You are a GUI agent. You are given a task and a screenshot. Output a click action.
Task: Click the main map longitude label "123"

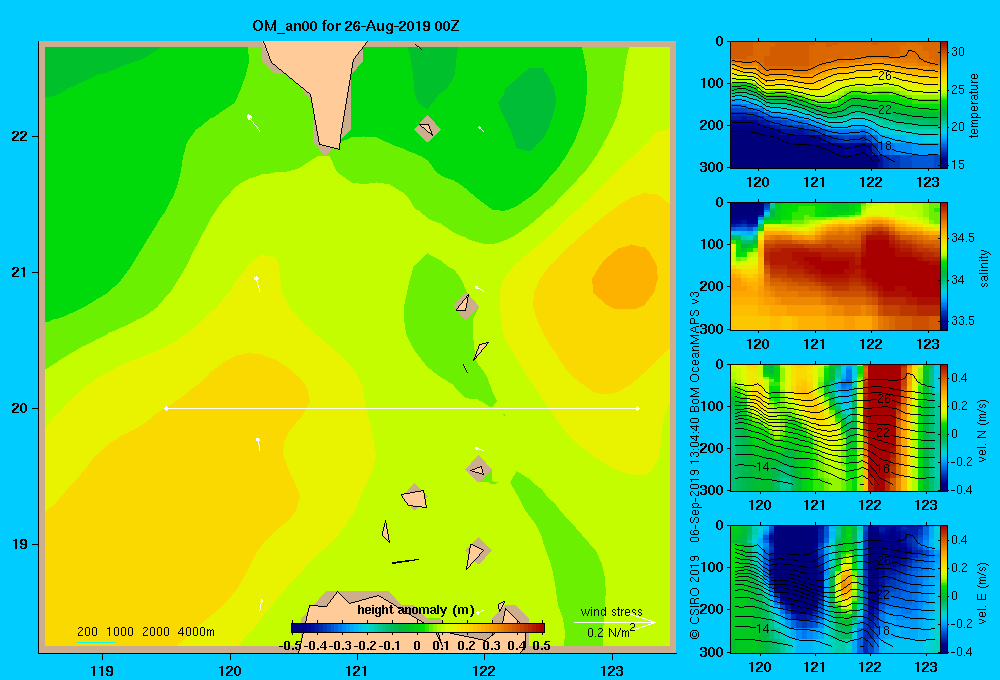pos(612,670)
